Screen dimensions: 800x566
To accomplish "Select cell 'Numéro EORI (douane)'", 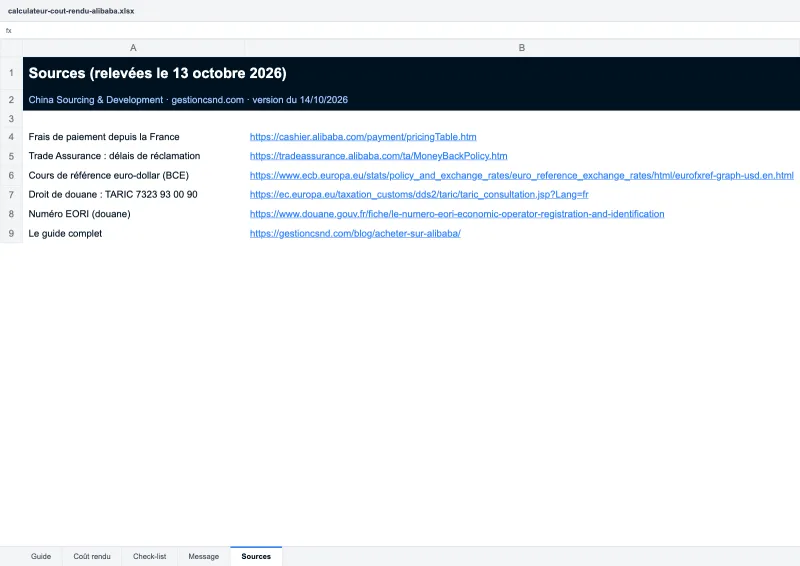I will tap(134, 214).
